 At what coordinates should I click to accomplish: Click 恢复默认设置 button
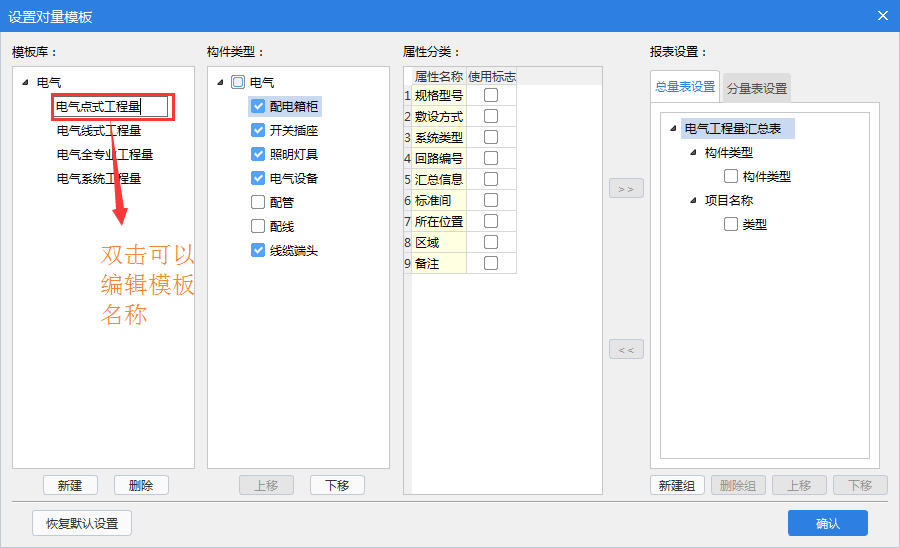coord(82,523)
